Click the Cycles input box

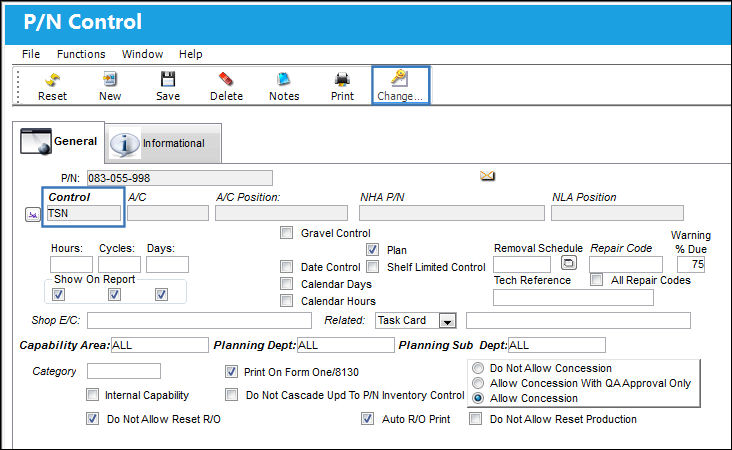coord(119,264)
